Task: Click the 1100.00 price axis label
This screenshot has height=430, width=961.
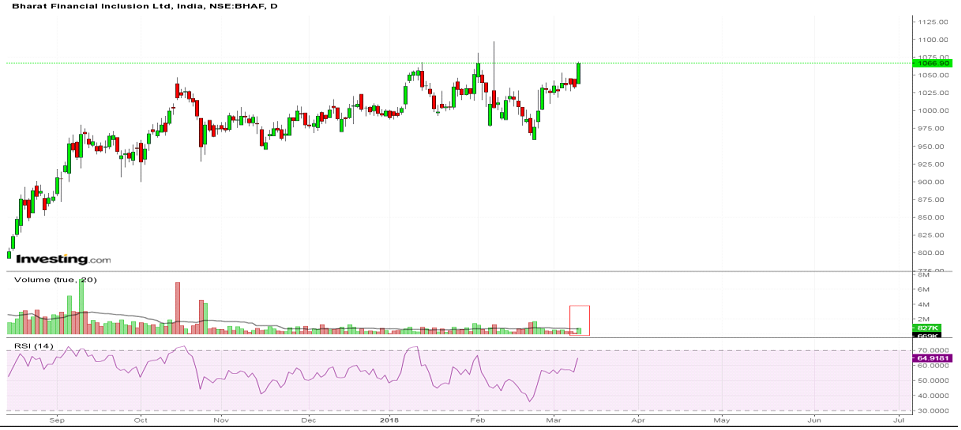Action: (932, 40)
